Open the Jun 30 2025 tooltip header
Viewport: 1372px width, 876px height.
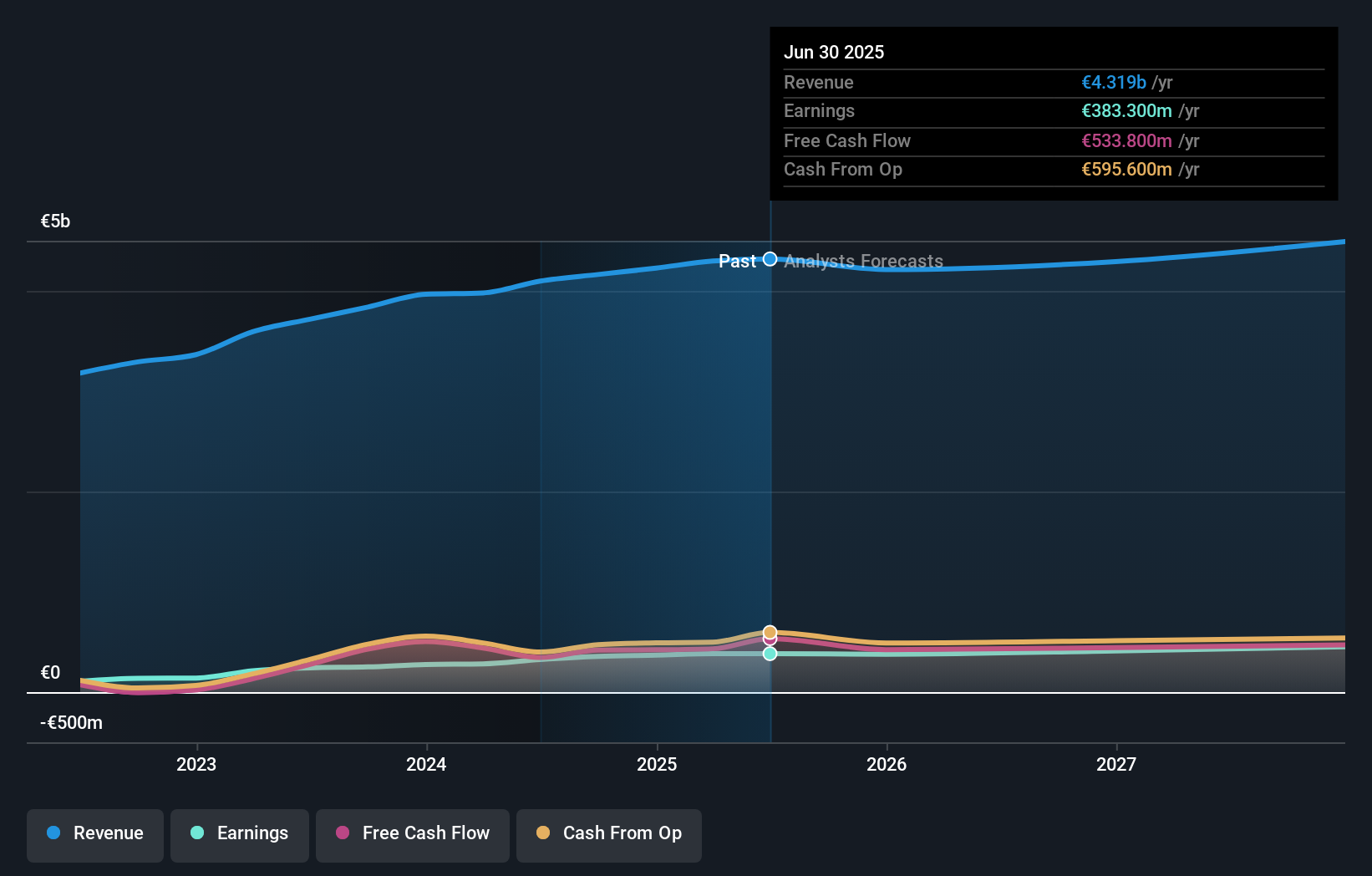(833, 52)
